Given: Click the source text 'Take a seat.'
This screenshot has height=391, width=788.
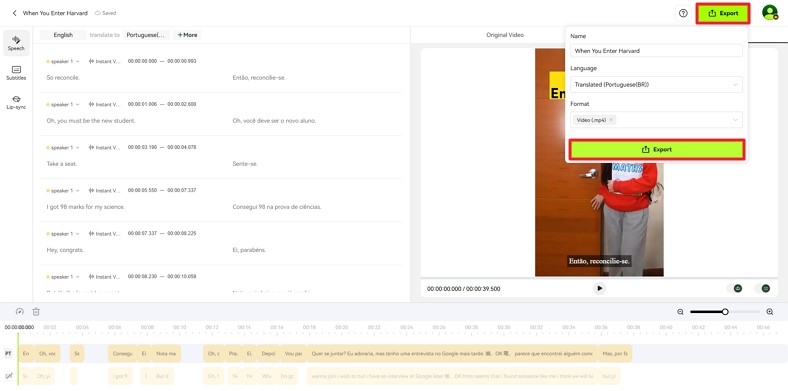Looking at the screenshot, I should [x=62, y=164].
